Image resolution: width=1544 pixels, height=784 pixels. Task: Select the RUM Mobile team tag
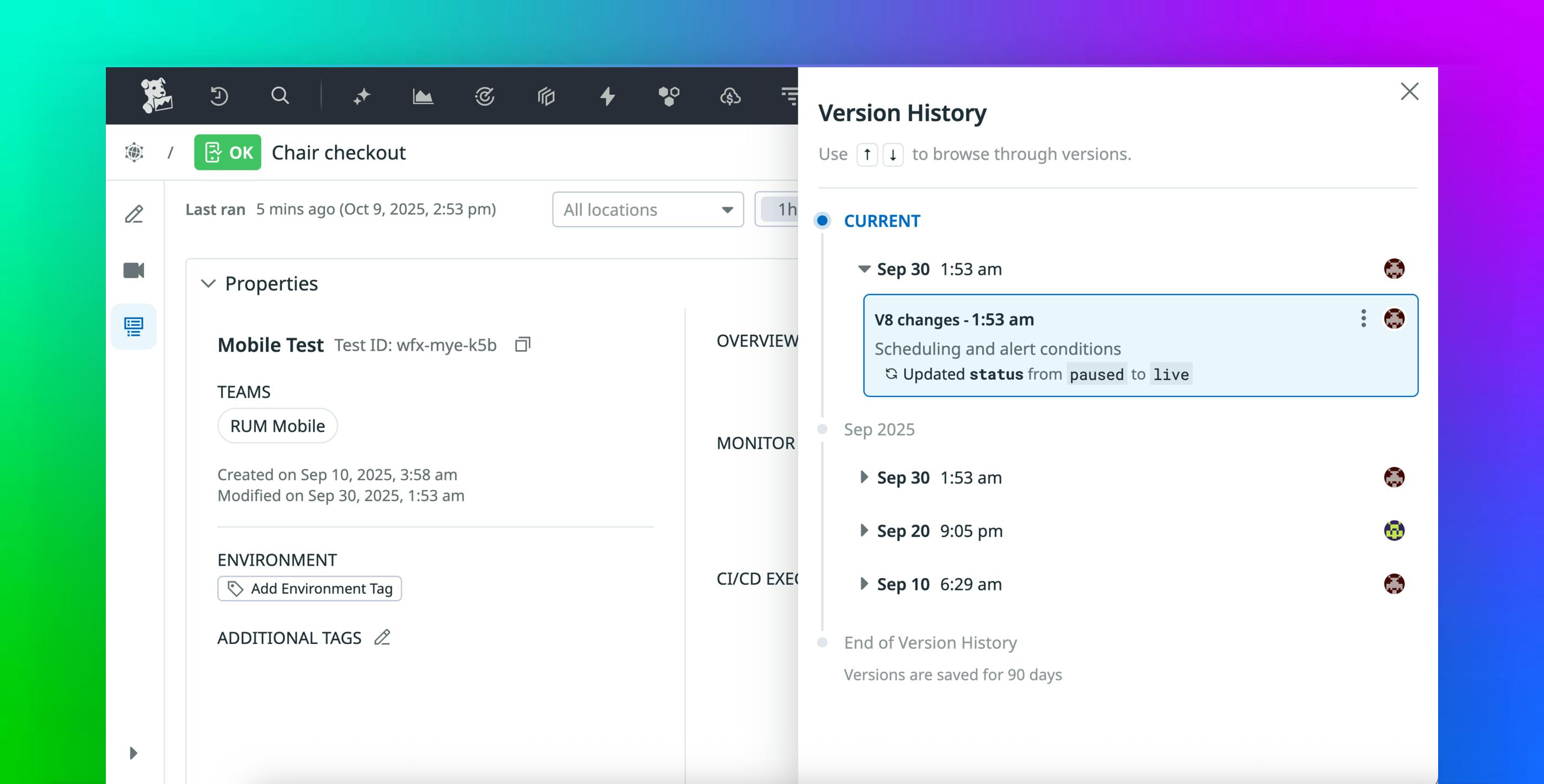tap(277, 426)
